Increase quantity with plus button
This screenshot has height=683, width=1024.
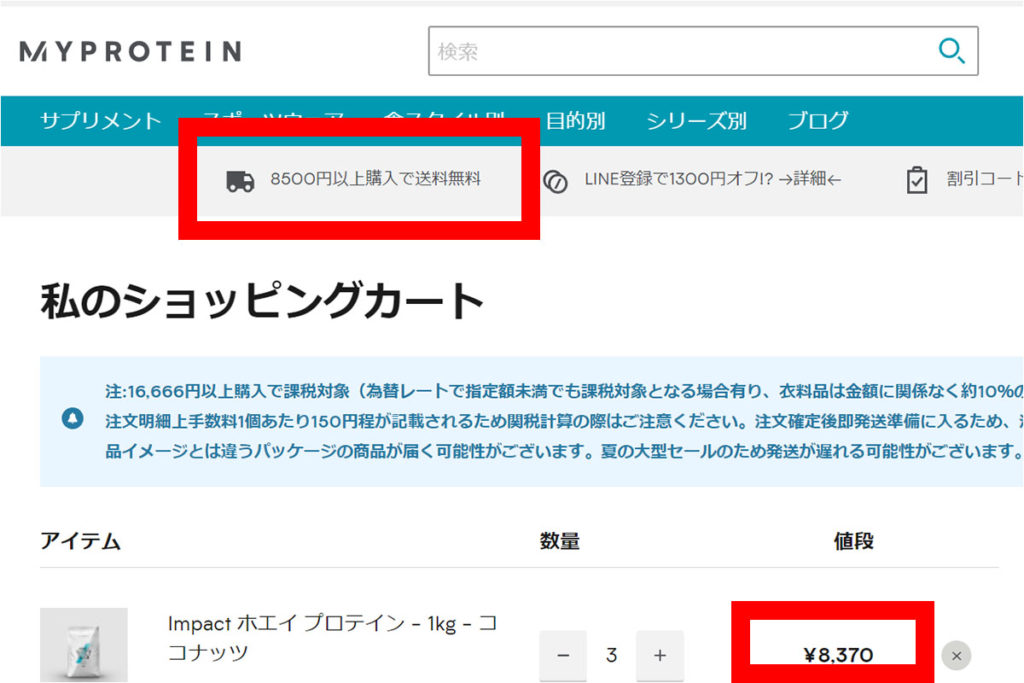pos(660,655)
